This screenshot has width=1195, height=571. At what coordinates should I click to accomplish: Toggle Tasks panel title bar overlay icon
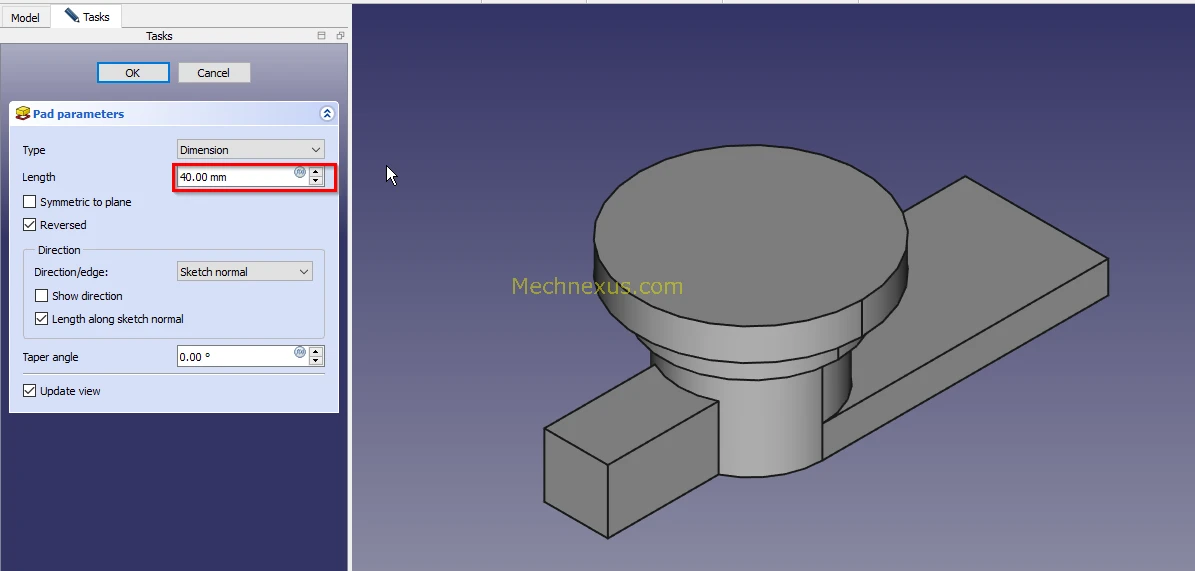[322, 36]
